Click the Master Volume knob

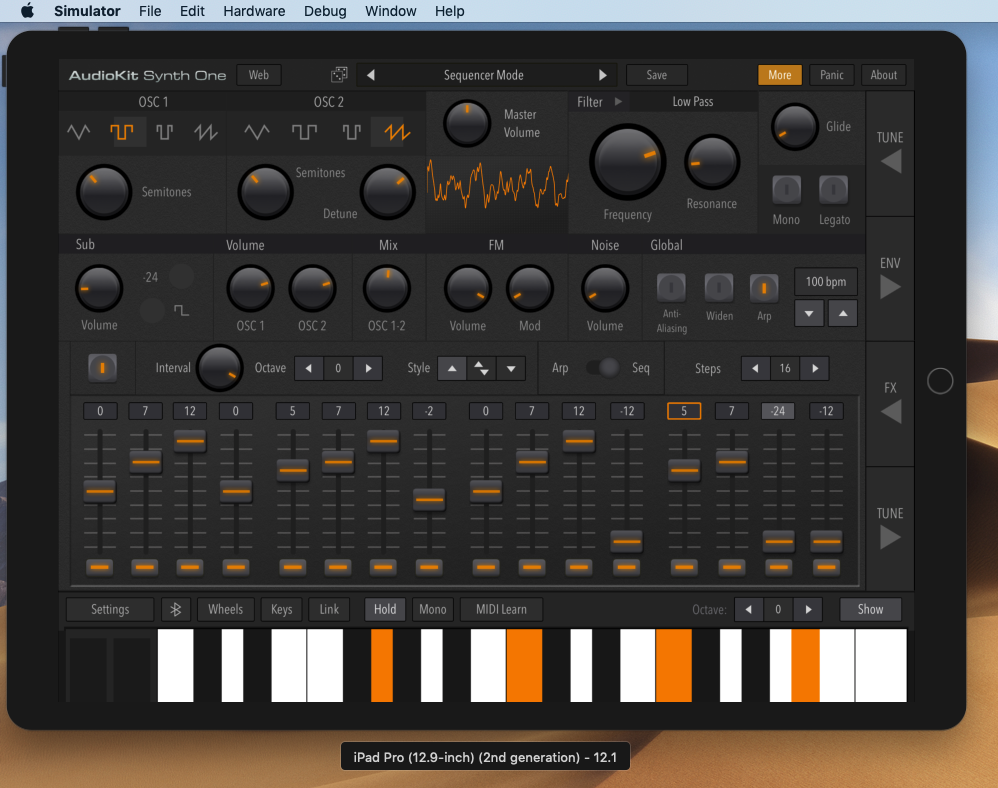click(x=467, y=123)
